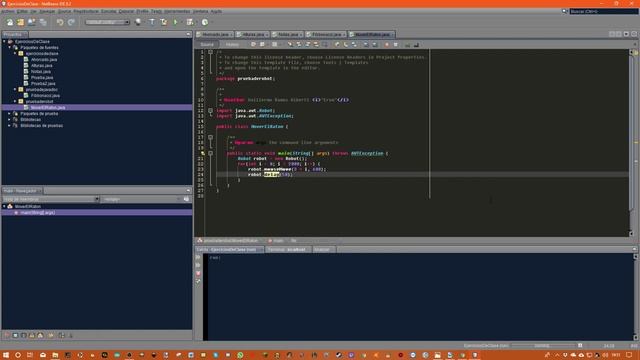Collapse the main method code fold
The width and height of the screenshot is (640, 360).
(211, 153)
